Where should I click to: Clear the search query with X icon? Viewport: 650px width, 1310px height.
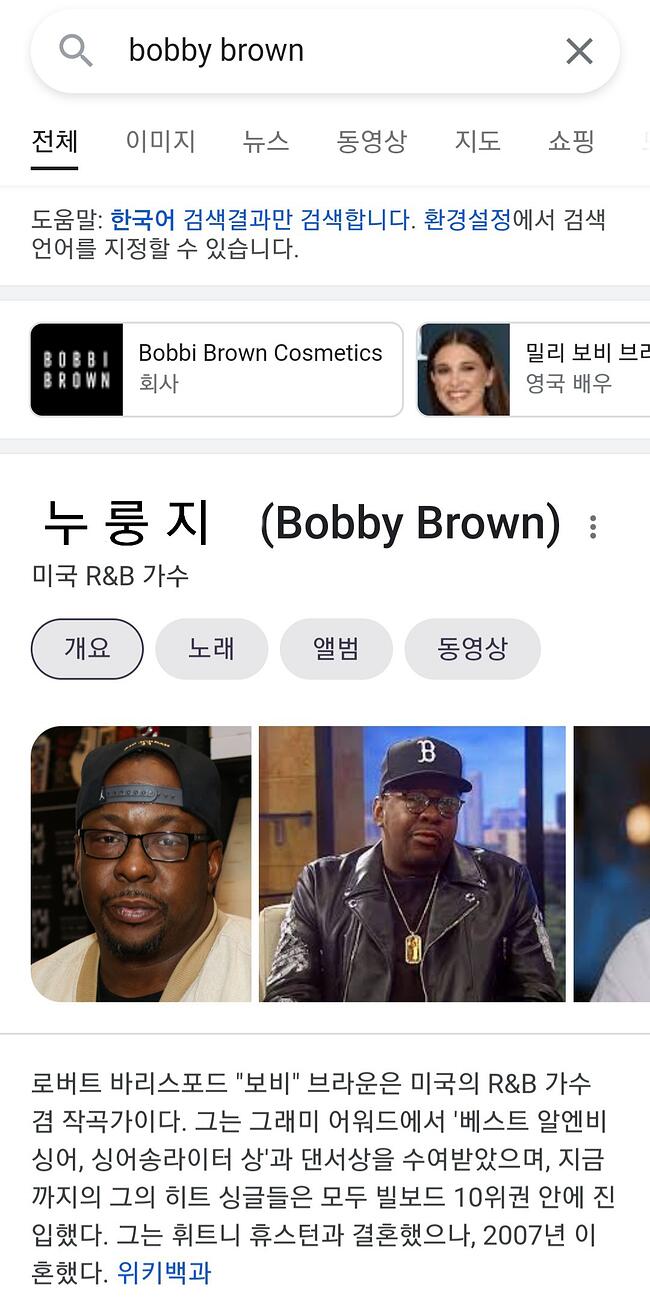pos(579,51)
